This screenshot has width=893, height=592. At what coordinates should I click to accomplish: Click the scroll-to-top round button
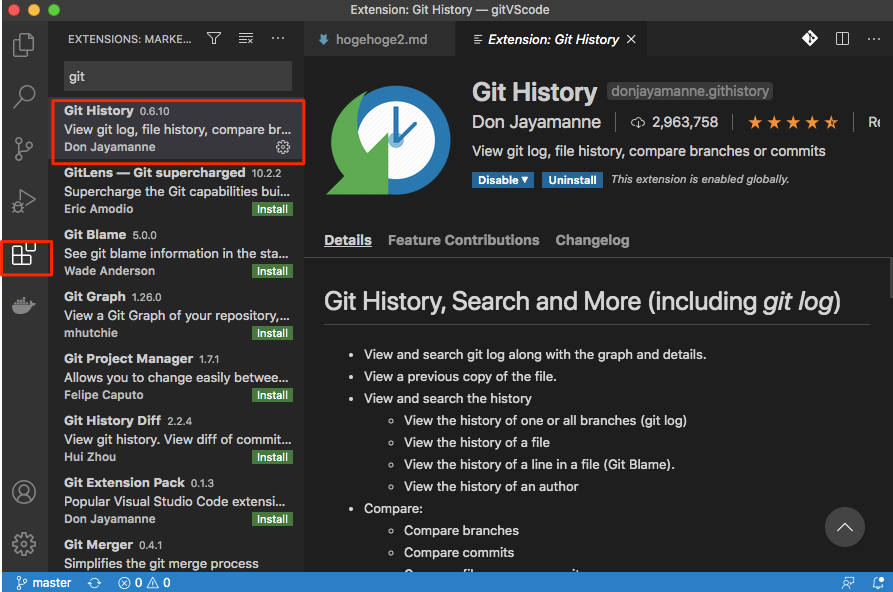pyautogui.click(x=845, y=527)
